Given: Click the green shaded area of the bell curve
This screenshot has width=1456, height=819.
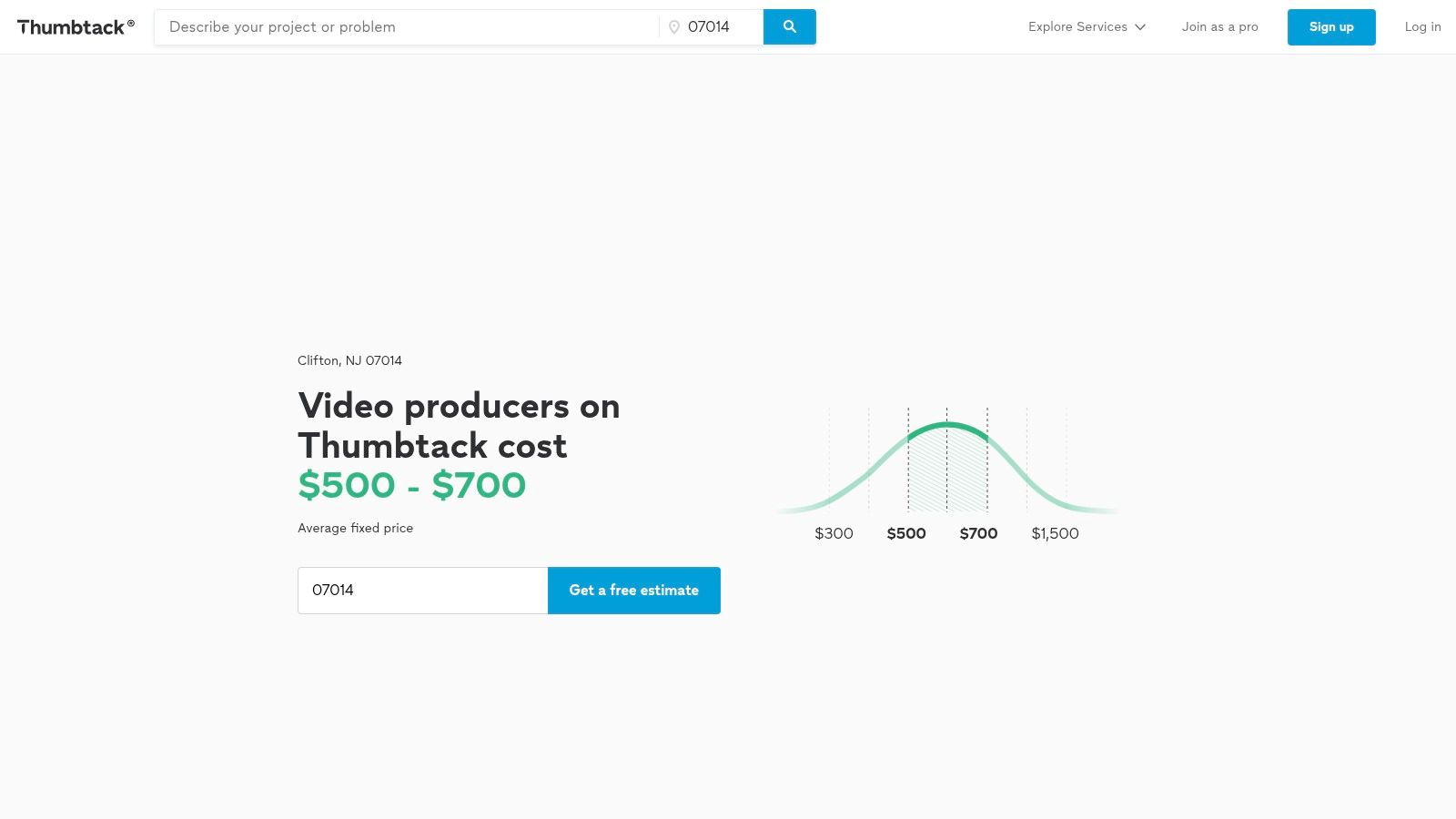Looking at the screenshot, I should pyautogui.click(x=946, y=473).
